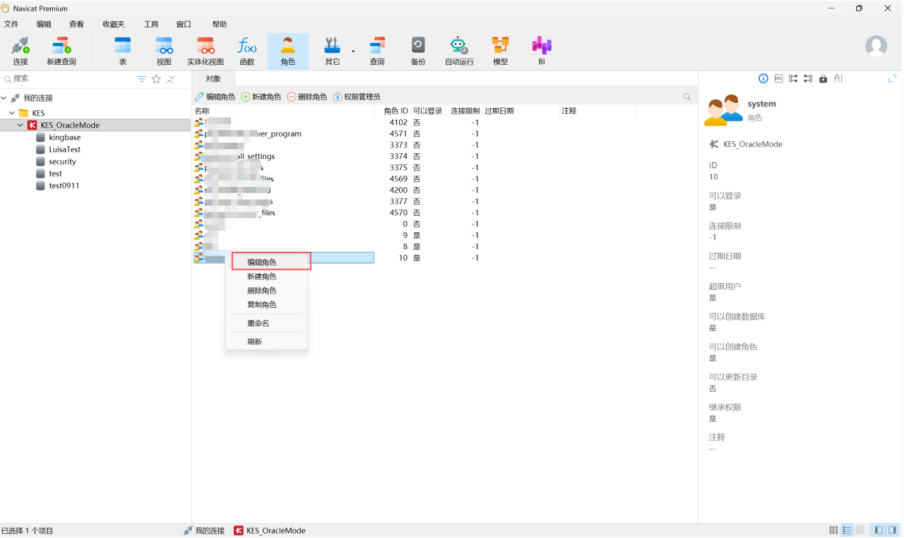Open 自动运行 (Automation) robot icon
Screen dimensions: 904x538
point(458,50)
